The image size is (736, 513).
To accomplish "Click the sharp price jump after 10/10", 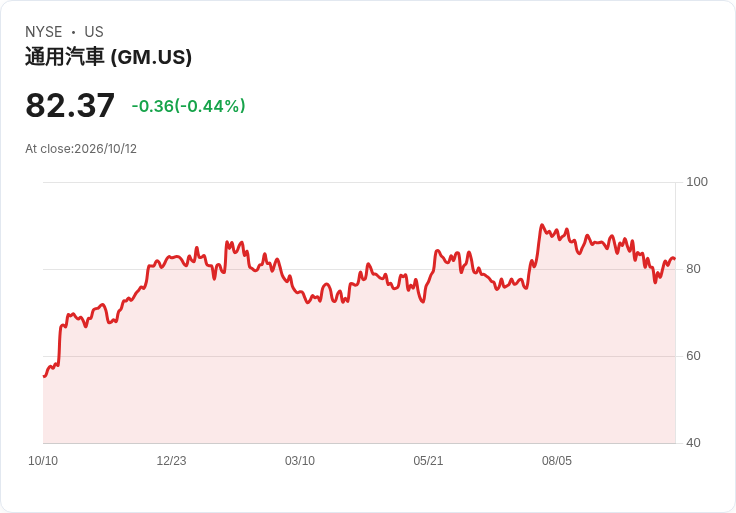I will pyautogui.click(x=60, y=345).
